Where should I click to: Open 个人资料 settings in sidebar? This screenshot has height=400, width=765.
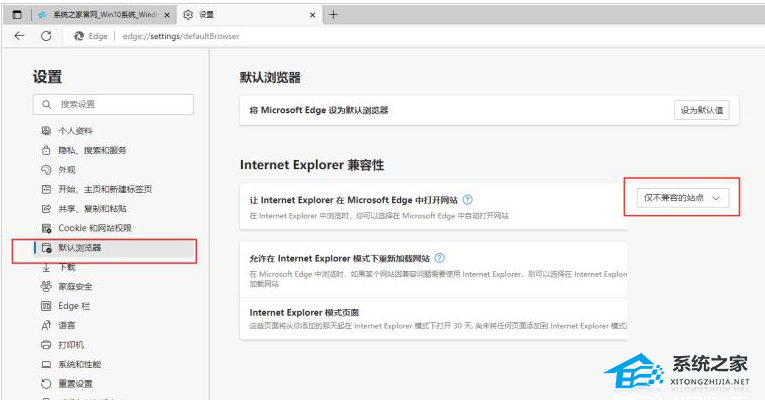[75, 131]
